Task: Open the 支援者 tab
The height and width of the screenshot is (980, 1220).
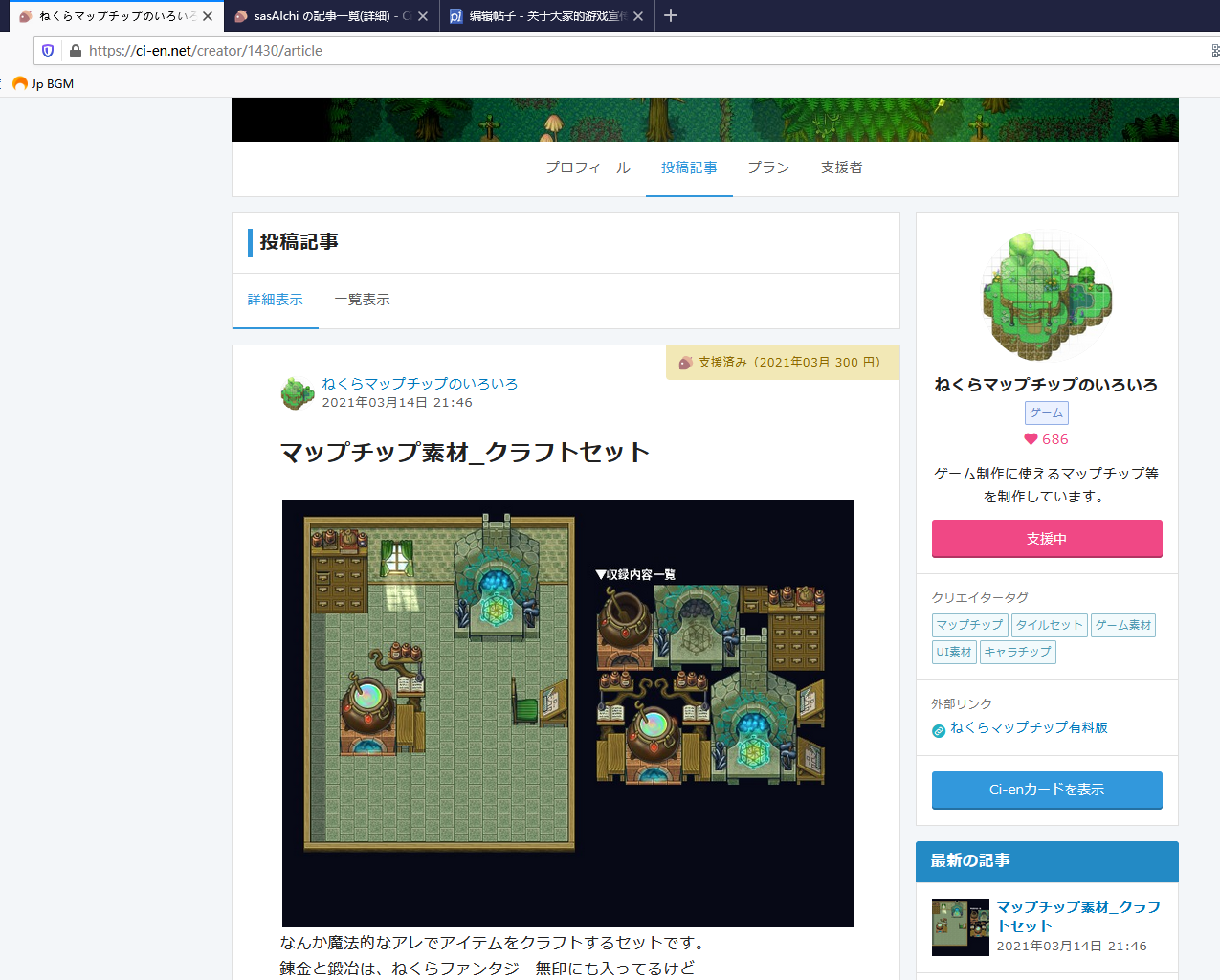Action: coord(842,167)
